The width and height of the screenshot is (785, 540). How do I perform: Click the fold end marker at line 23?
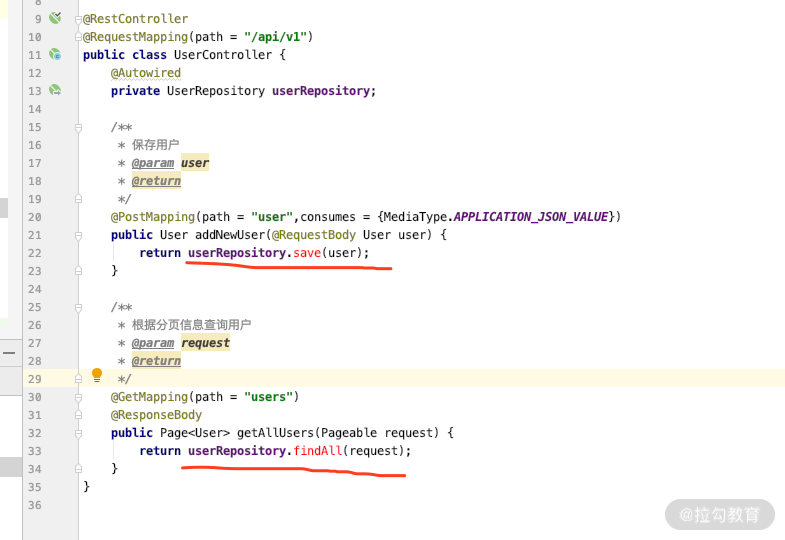point(78,271)
